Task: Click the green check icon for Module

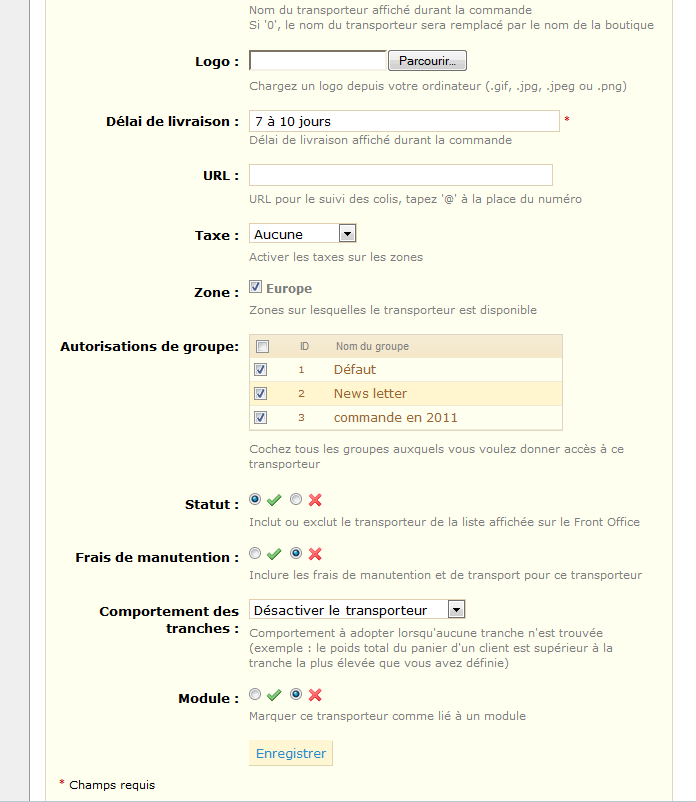Action: 274,695
